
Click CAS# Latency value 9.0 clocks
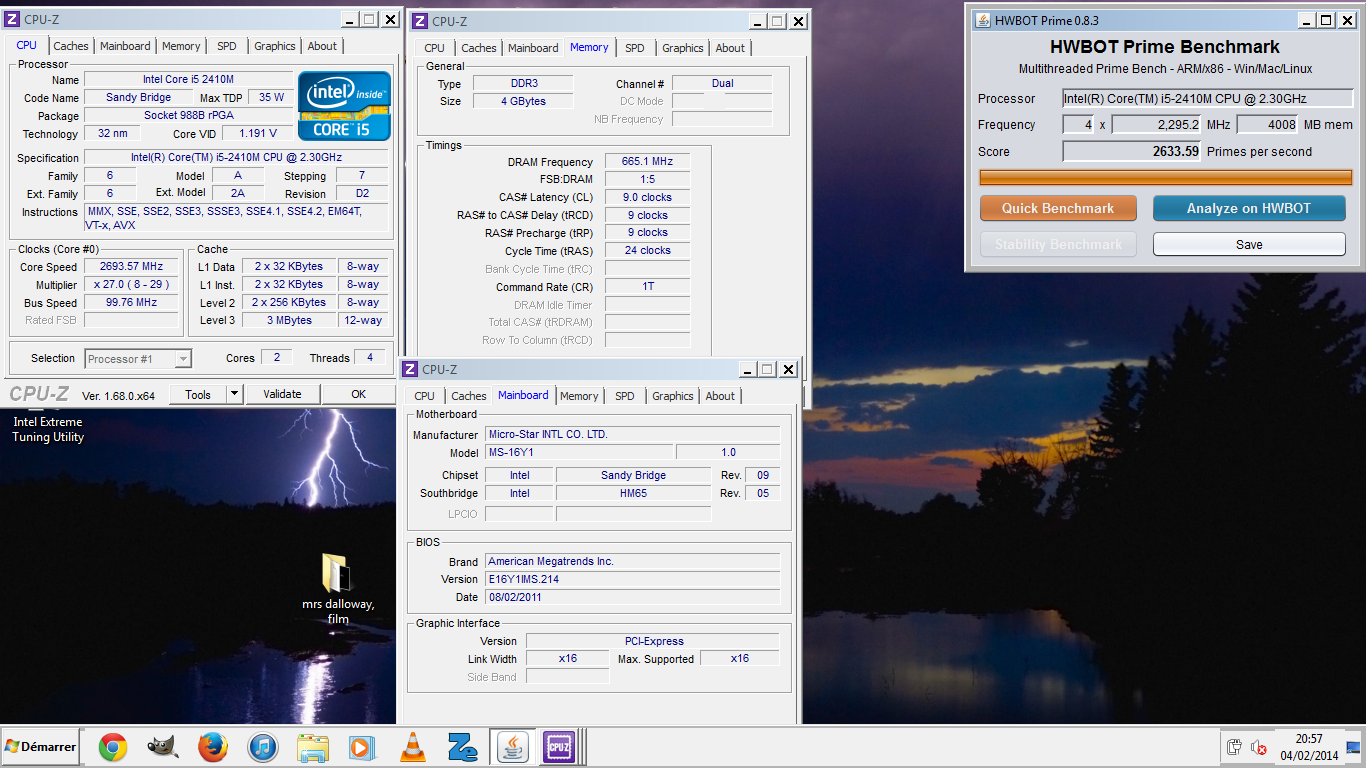pos(647,198)
